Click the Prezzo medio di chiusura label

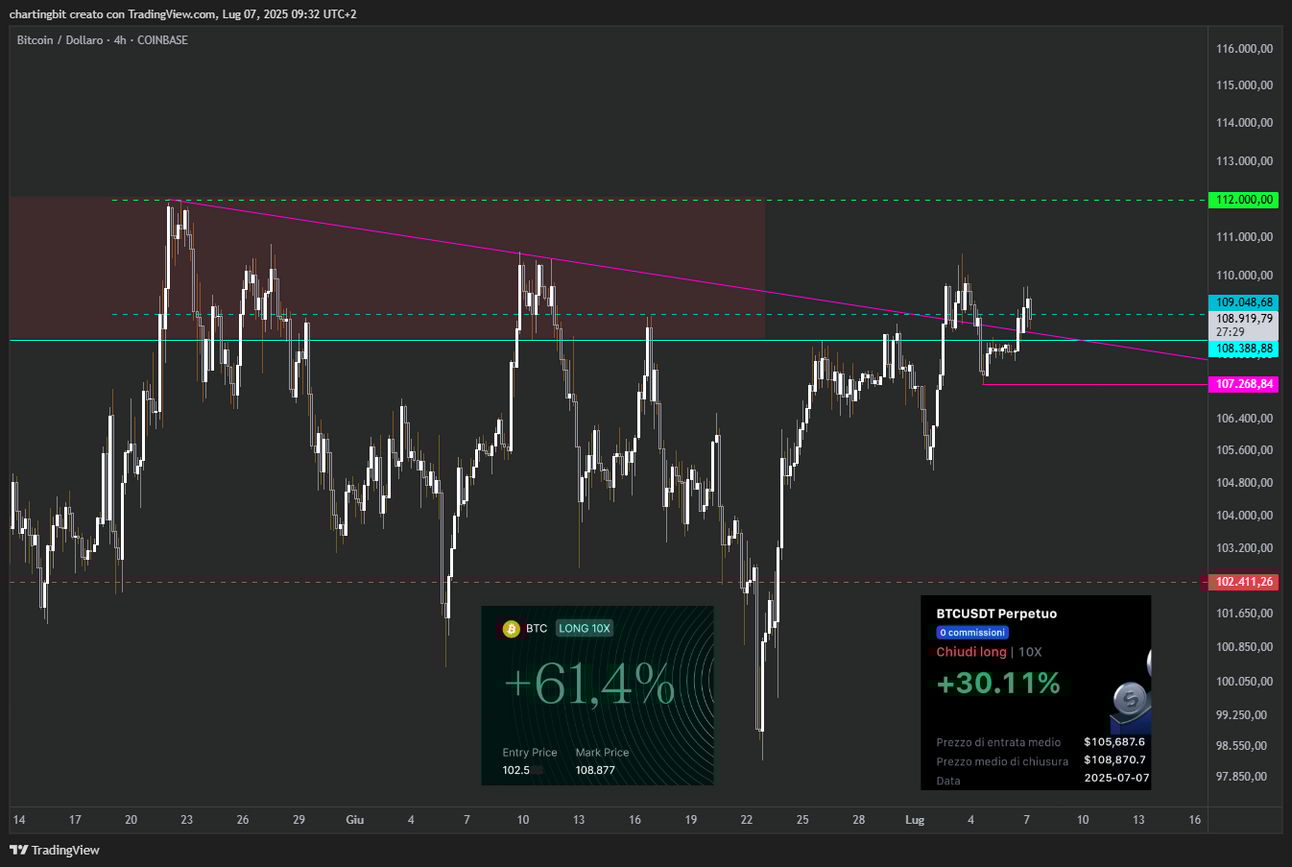1002,761
